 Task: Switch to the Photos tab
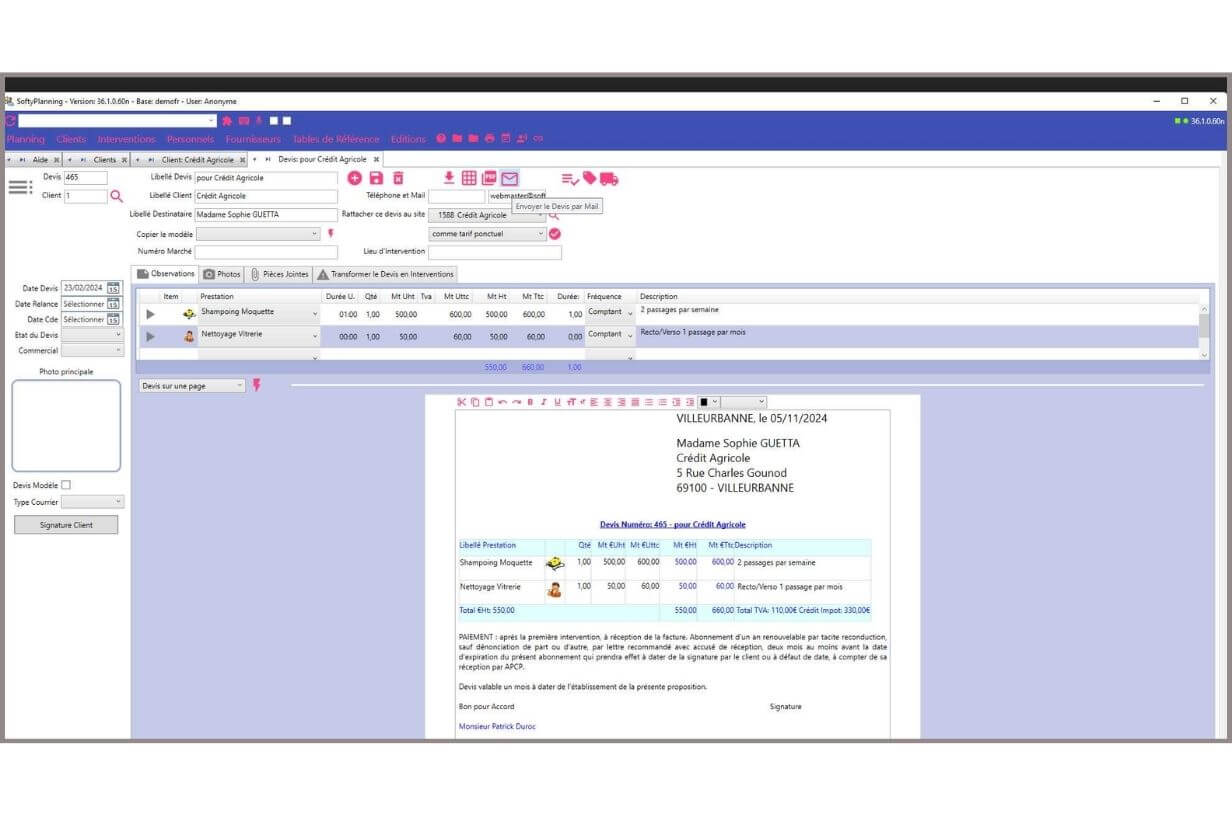click(222, 274)
